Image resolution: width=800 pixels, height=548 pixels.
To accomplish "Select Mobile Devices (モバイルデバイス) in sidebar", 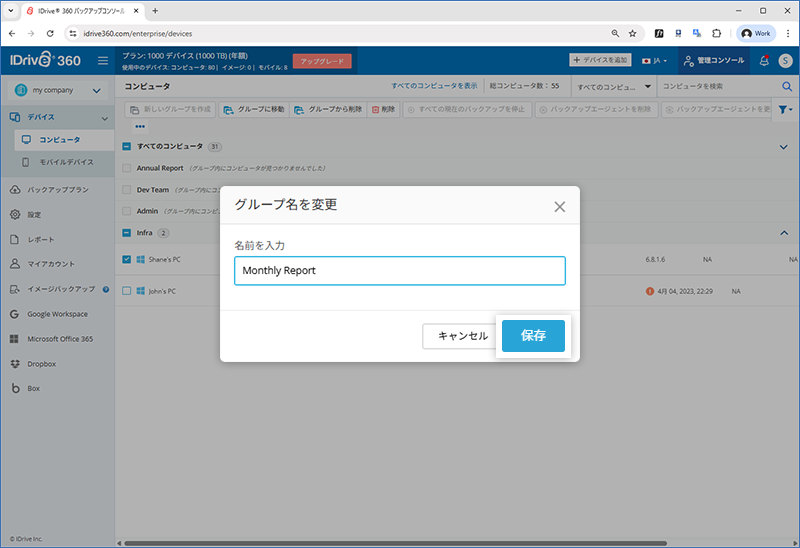I will 66,162.
